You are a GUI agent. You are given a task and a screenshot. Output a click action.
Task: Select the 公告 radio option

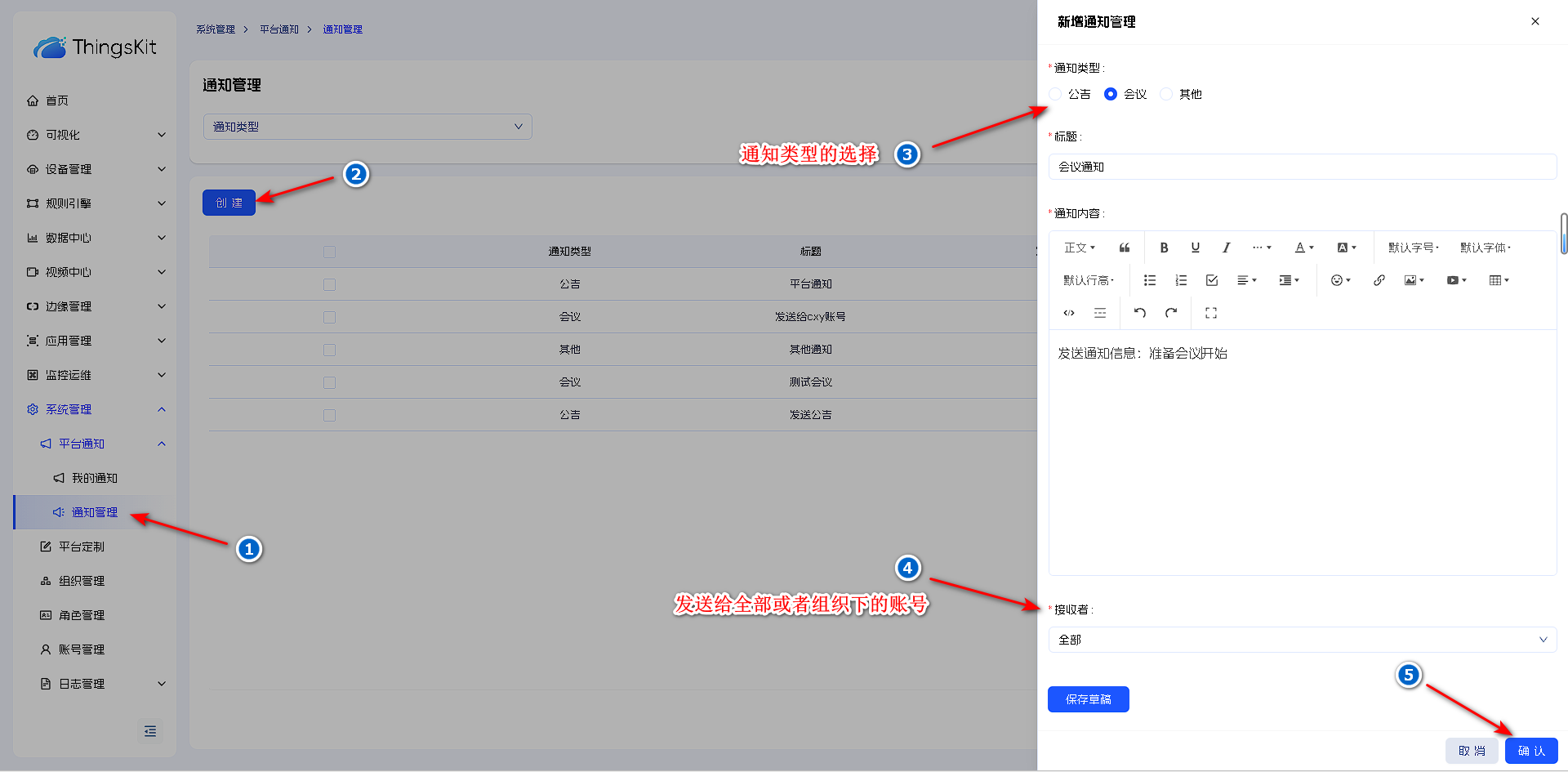(x=1056, y=94)
